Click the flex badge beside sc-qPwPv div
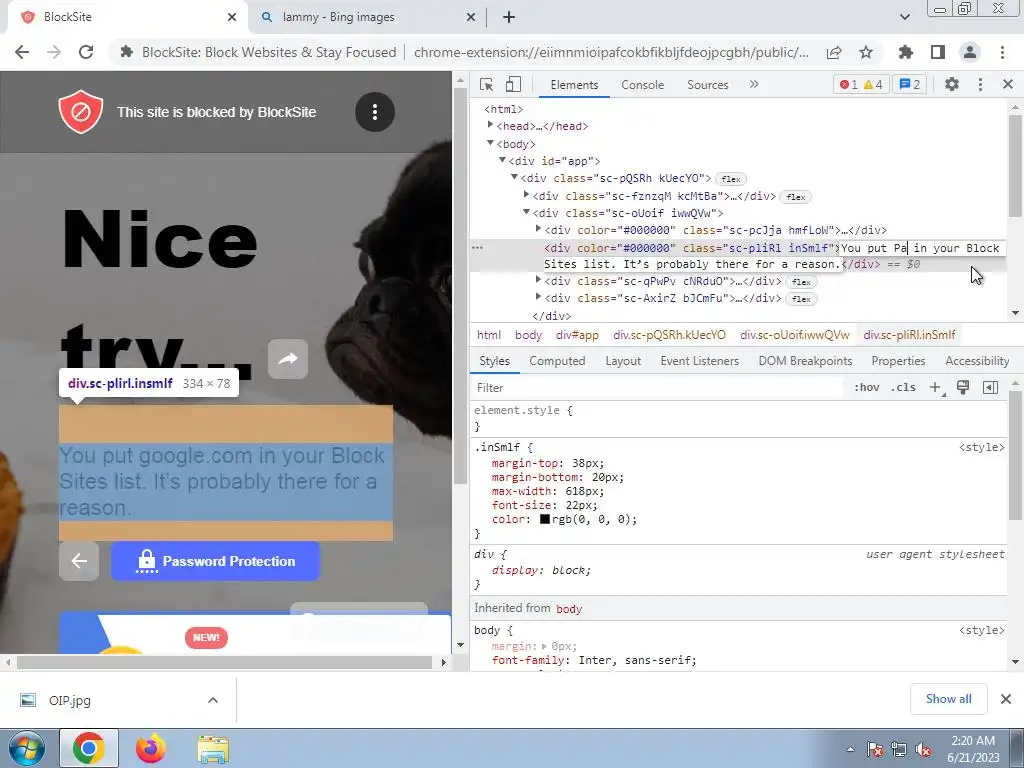 (x=801, y=282)
